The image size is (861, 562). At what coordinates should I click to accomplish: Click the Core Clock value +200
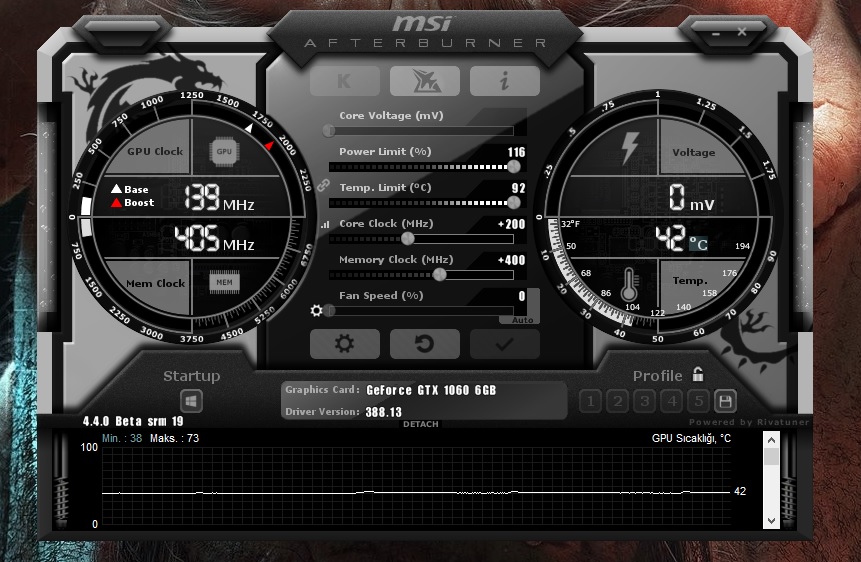click(x=511, y=224)
